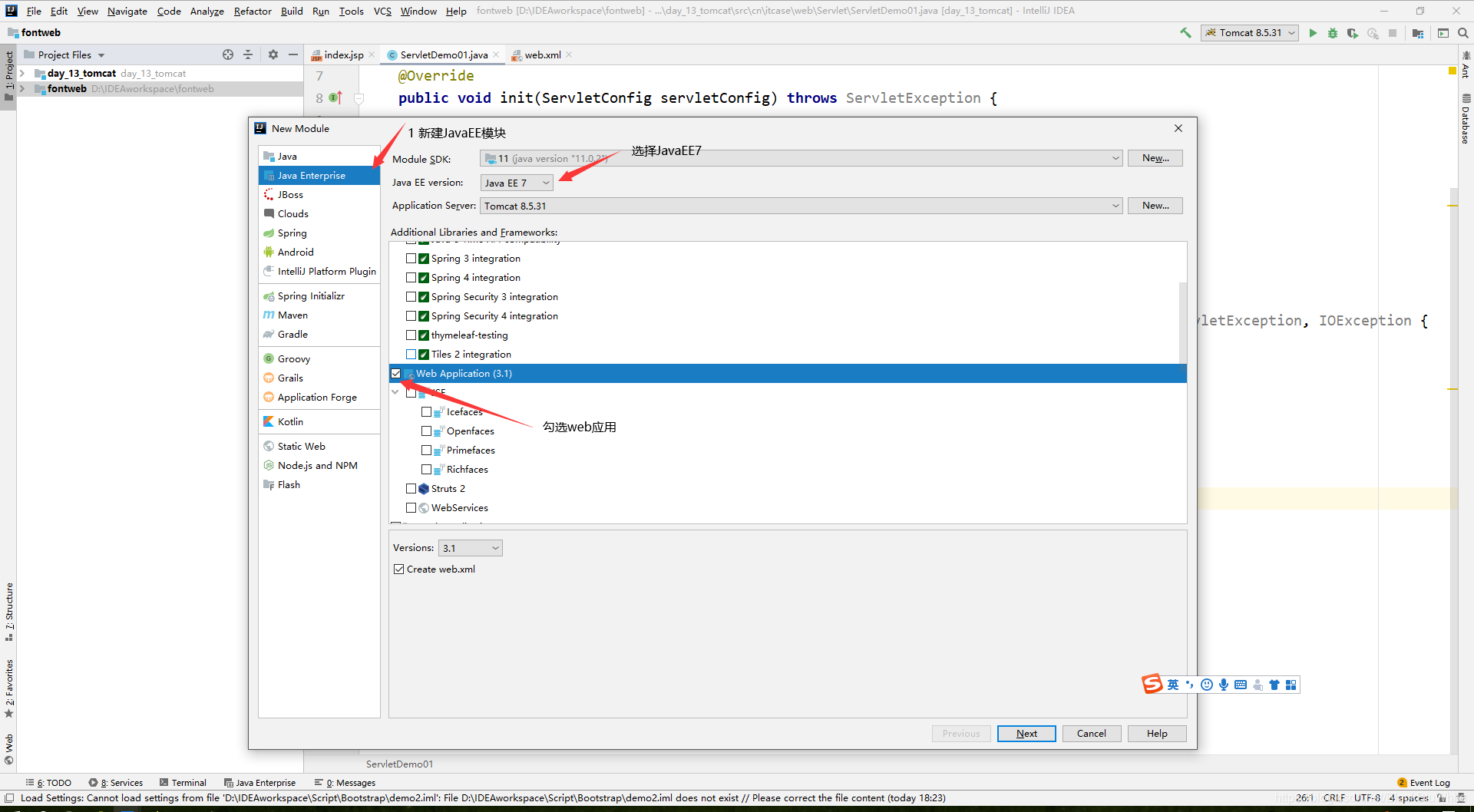Run Tomcat with the green play icon
Screen dimensions: 1474x812
[x=1313, y=33]
